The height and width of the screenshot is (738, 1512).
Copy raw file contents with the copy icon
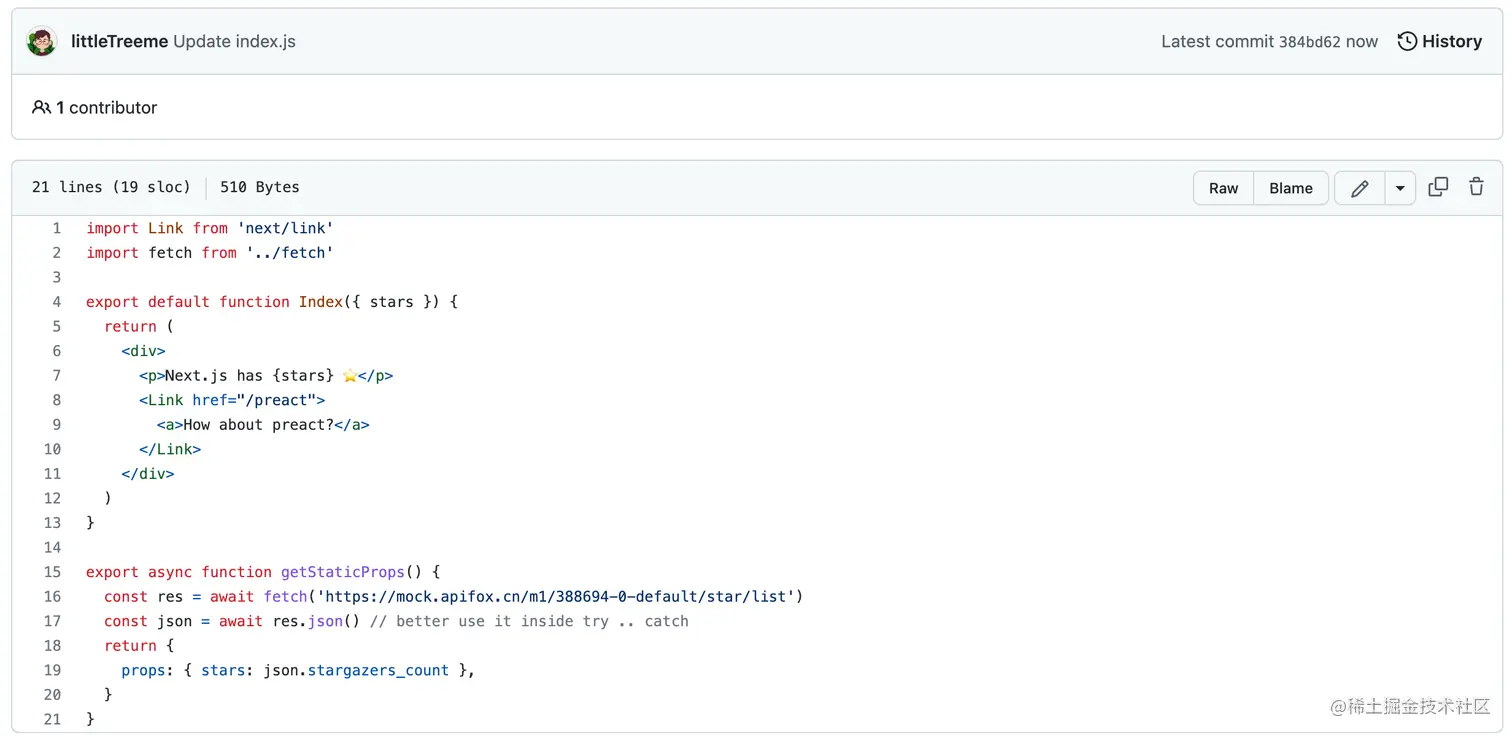pos(1438,187)
